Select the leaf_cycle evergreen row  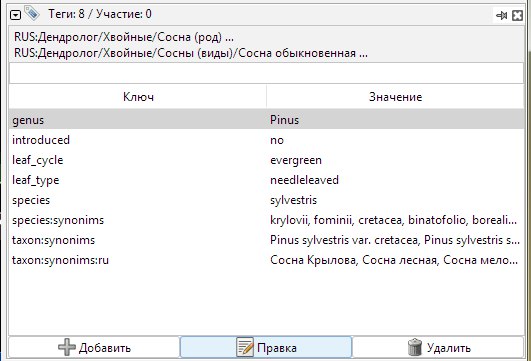[266, 160]
